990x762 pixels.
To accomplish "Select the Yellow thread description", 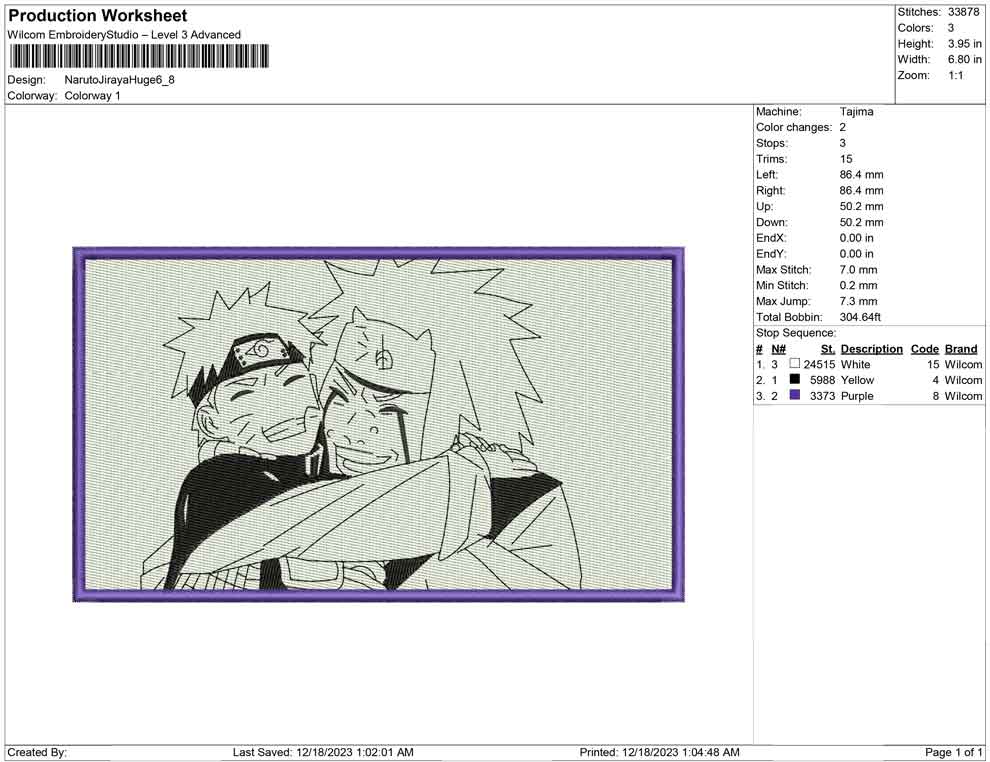I will tap(857, 380).
